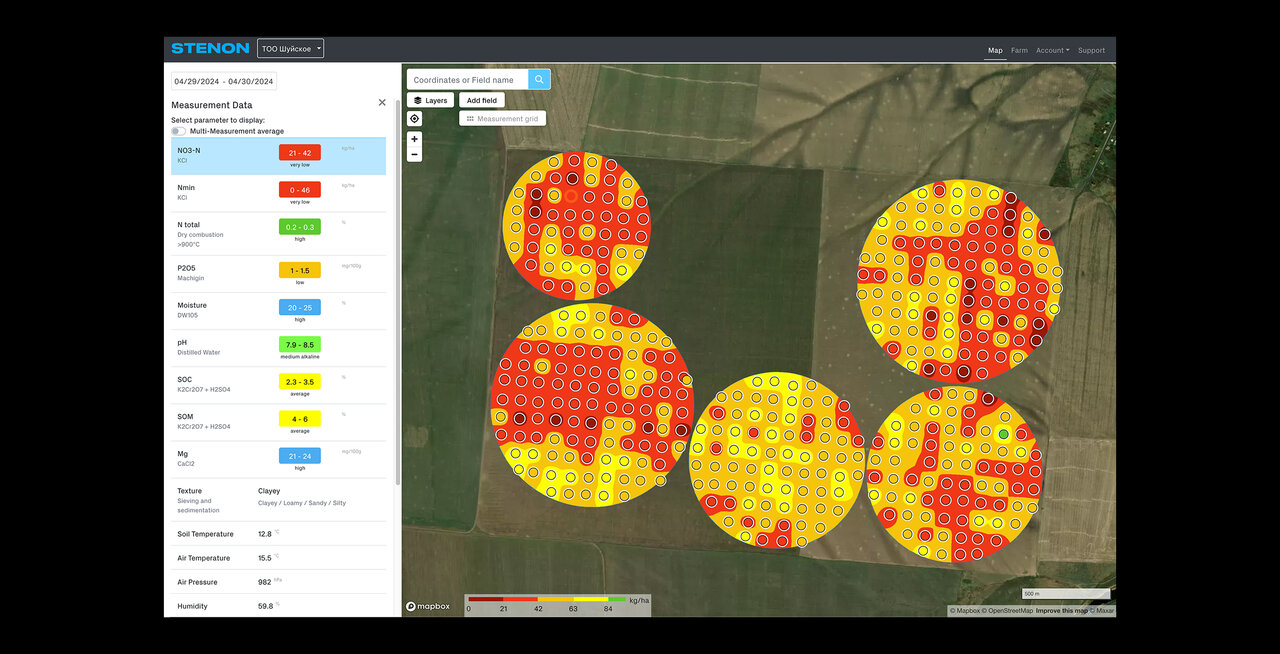The image size is (1280, 654).
Task: Zoom in with the plus button
Action: point(414,139)
